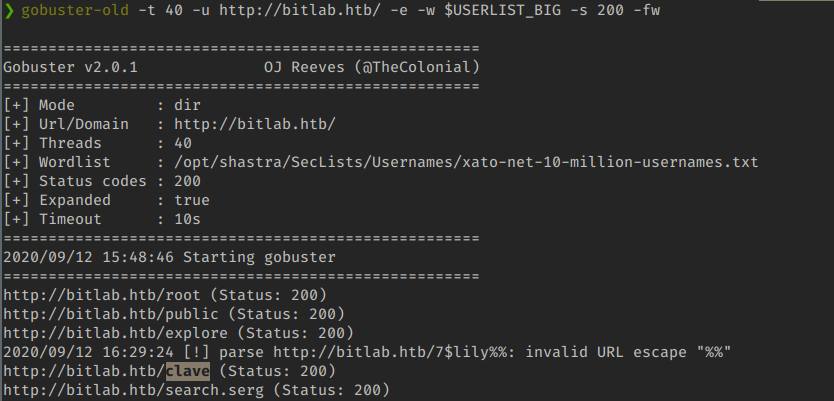The height and width of the screenshot is (401, 834).
Task: Click the Gobuster v2.0.1 version text
Action: pyautogui.click(x=70, y=67)
